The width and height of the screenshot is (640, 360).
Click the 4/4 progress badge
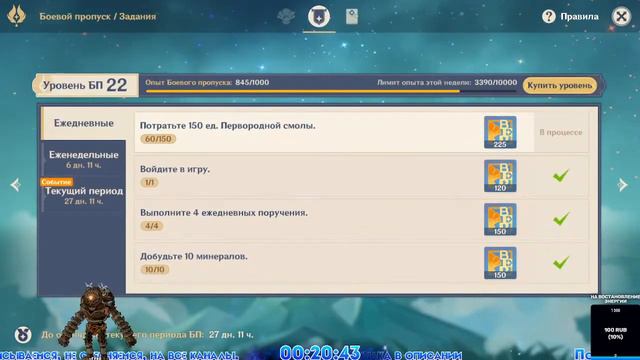click(x=151, y=226)
